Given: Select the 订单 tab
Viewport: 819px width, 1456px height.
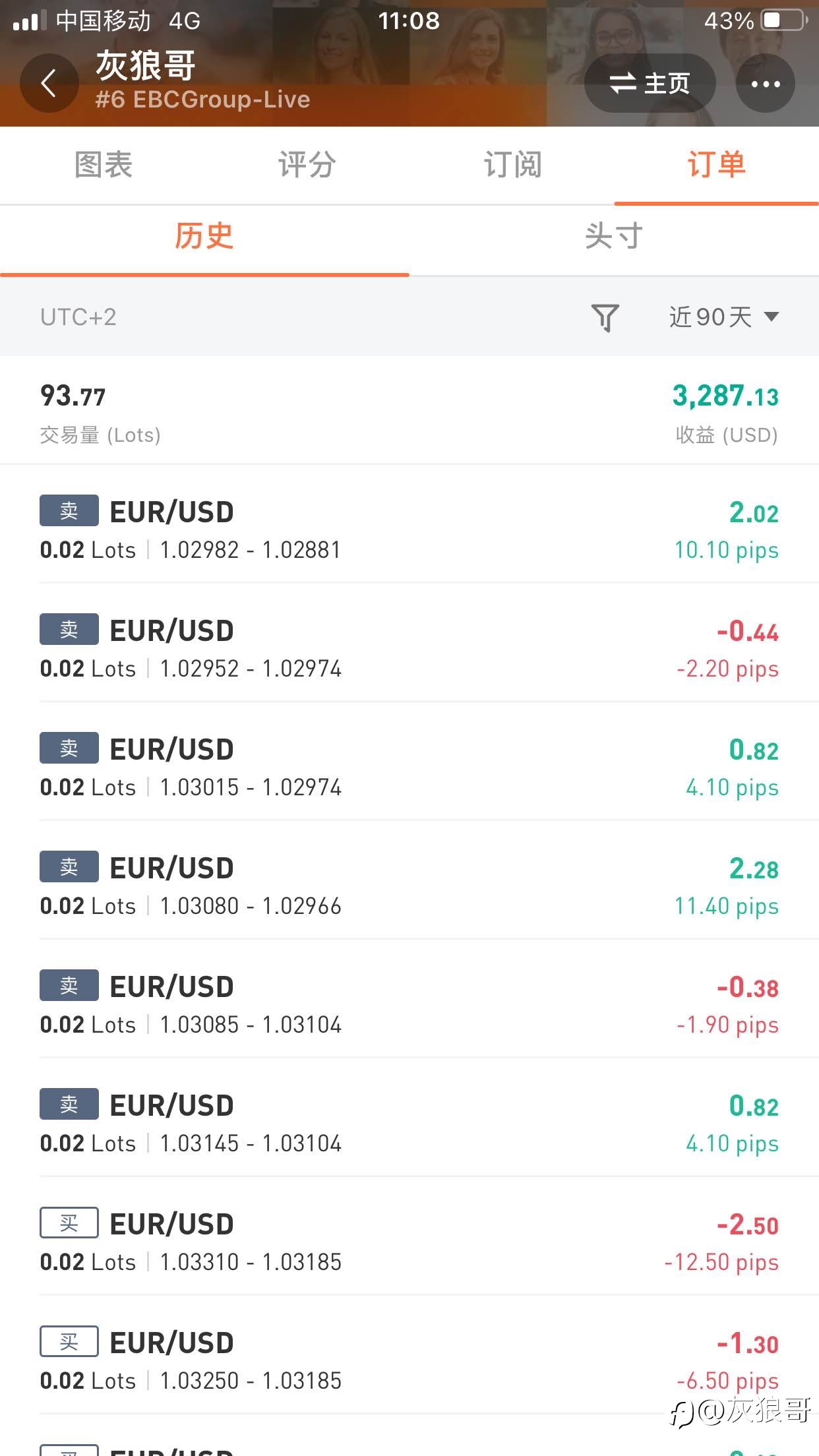Looking at the screenshot, I should click(x=716, y=165).
